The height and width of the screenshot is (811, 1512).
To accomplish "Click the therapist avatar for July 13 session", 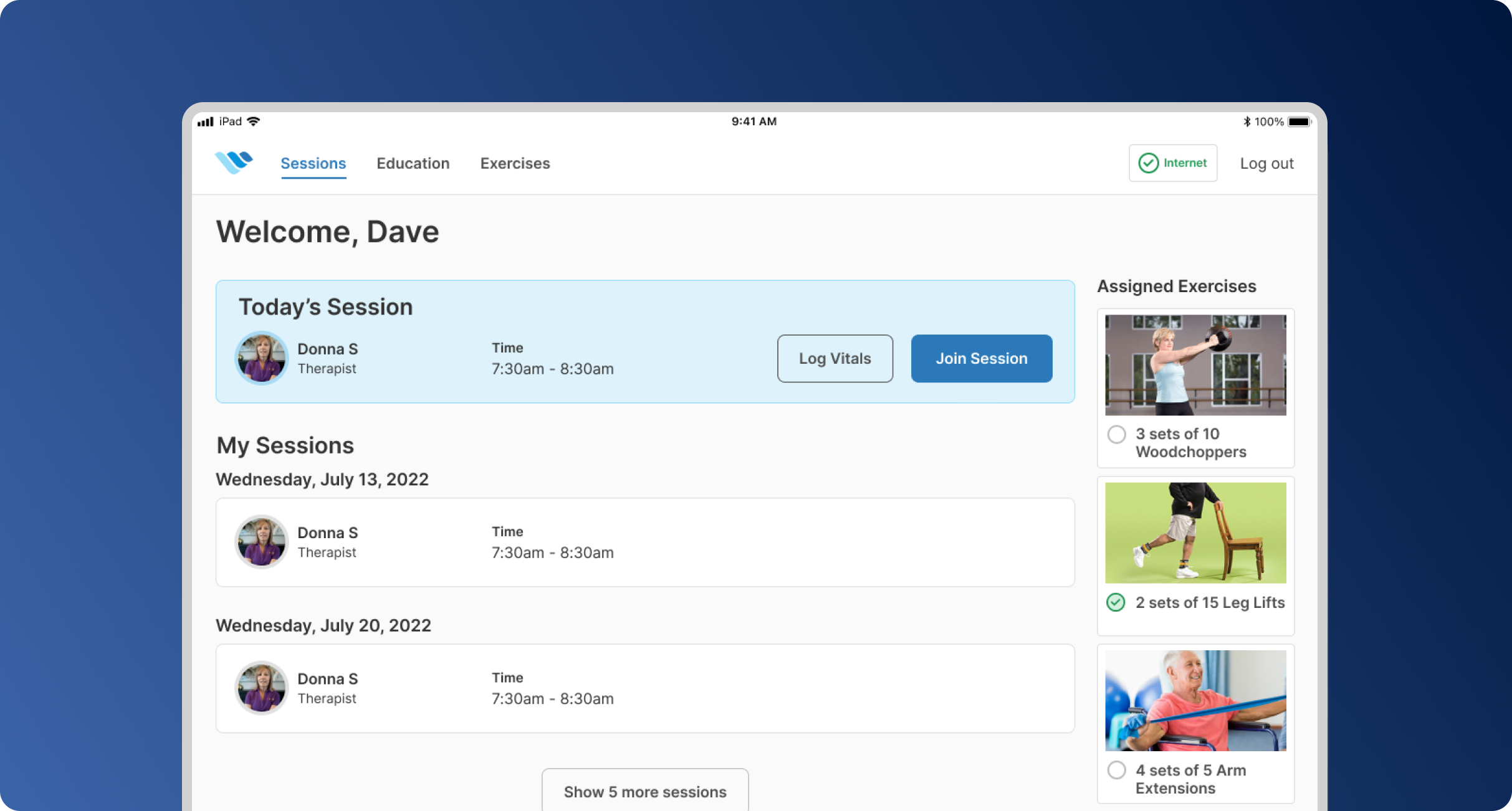I will [261, 542].
